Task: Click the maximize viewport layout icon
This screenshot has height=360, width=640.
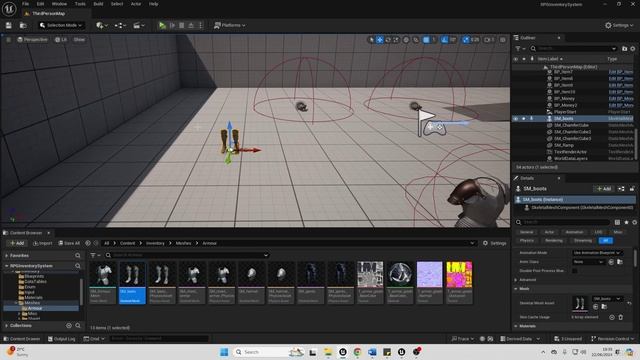Action: coord(503,40)
